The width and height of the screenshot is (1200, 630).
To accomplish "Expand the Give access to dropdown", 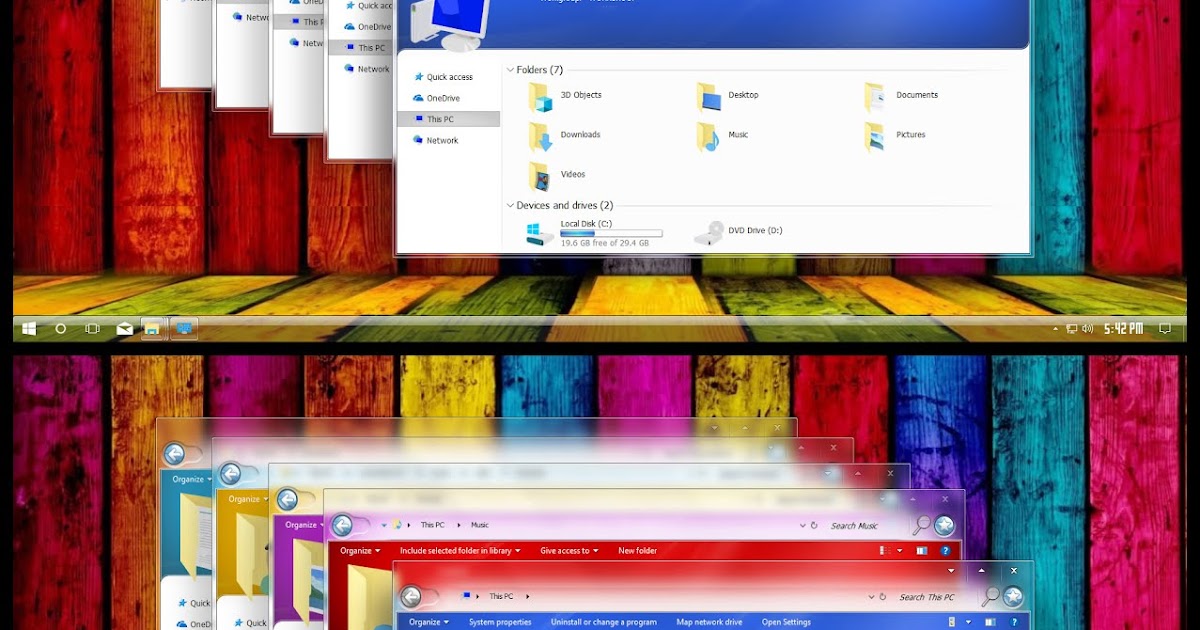I will click(x=569, y=551).
